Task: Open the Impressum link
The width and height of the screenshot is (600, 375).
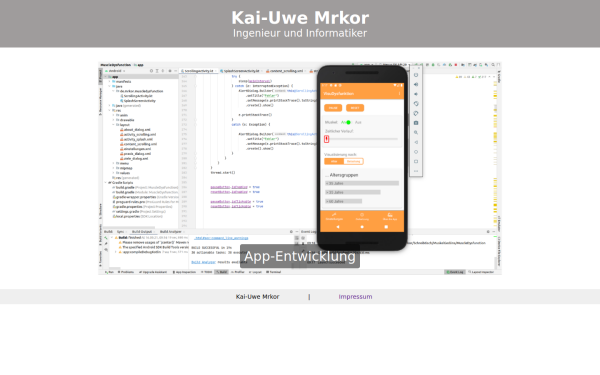Action: 355,297
